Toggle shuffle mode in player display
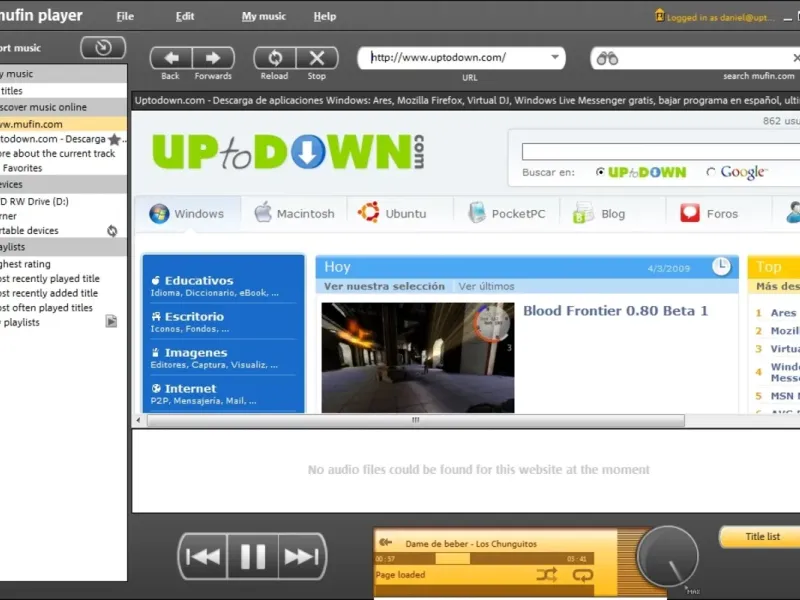The width and height of the screenshot is (800, 600). coord(547,576)
